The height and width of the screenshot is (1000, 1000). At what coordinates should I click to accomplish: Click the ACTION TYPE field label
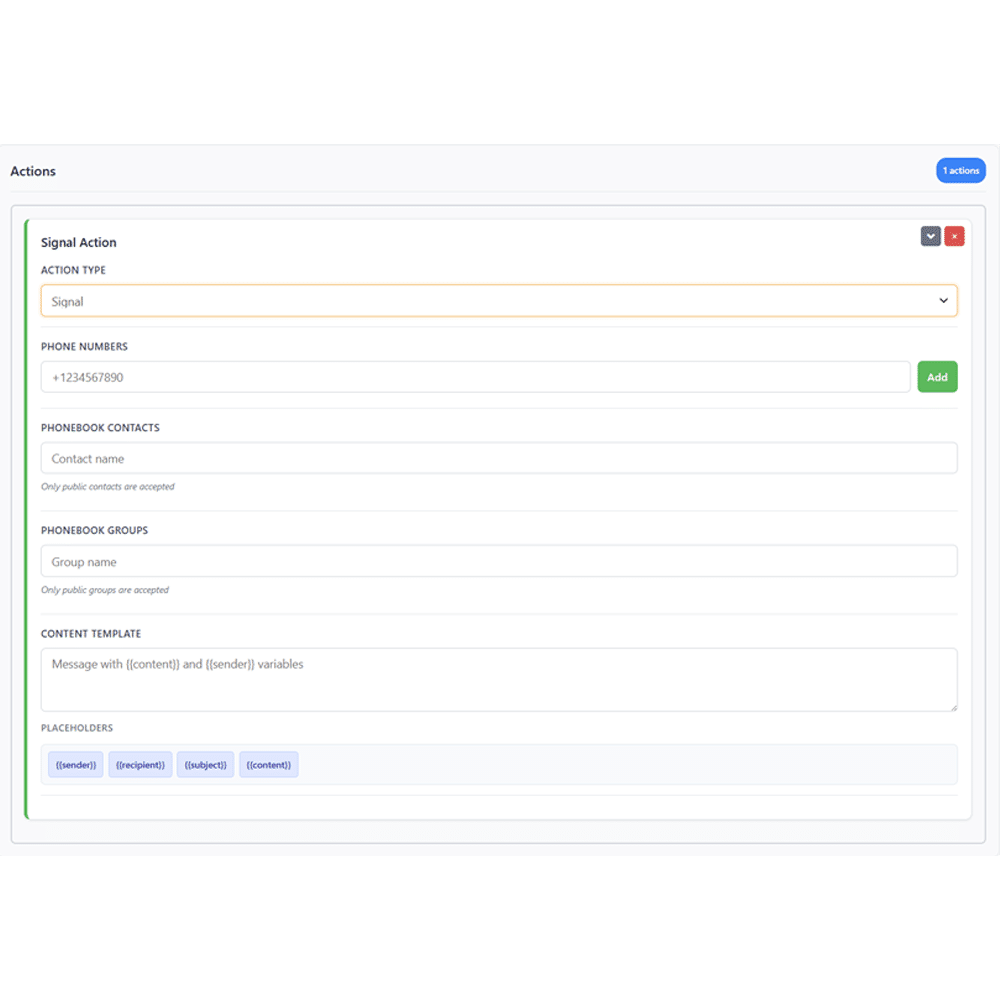coord(73,270)
